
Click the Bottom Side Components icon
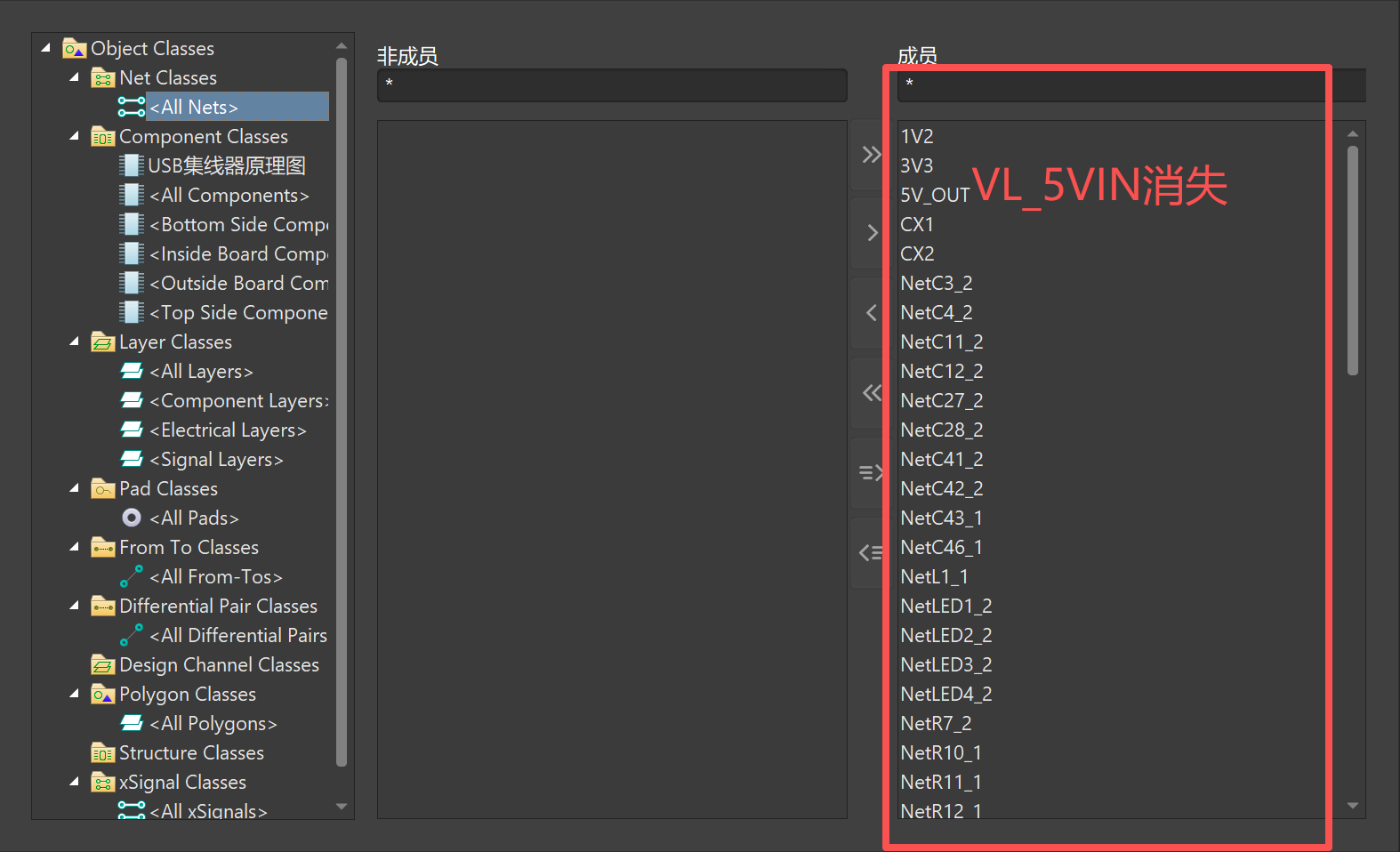click(x=132, y=224)
